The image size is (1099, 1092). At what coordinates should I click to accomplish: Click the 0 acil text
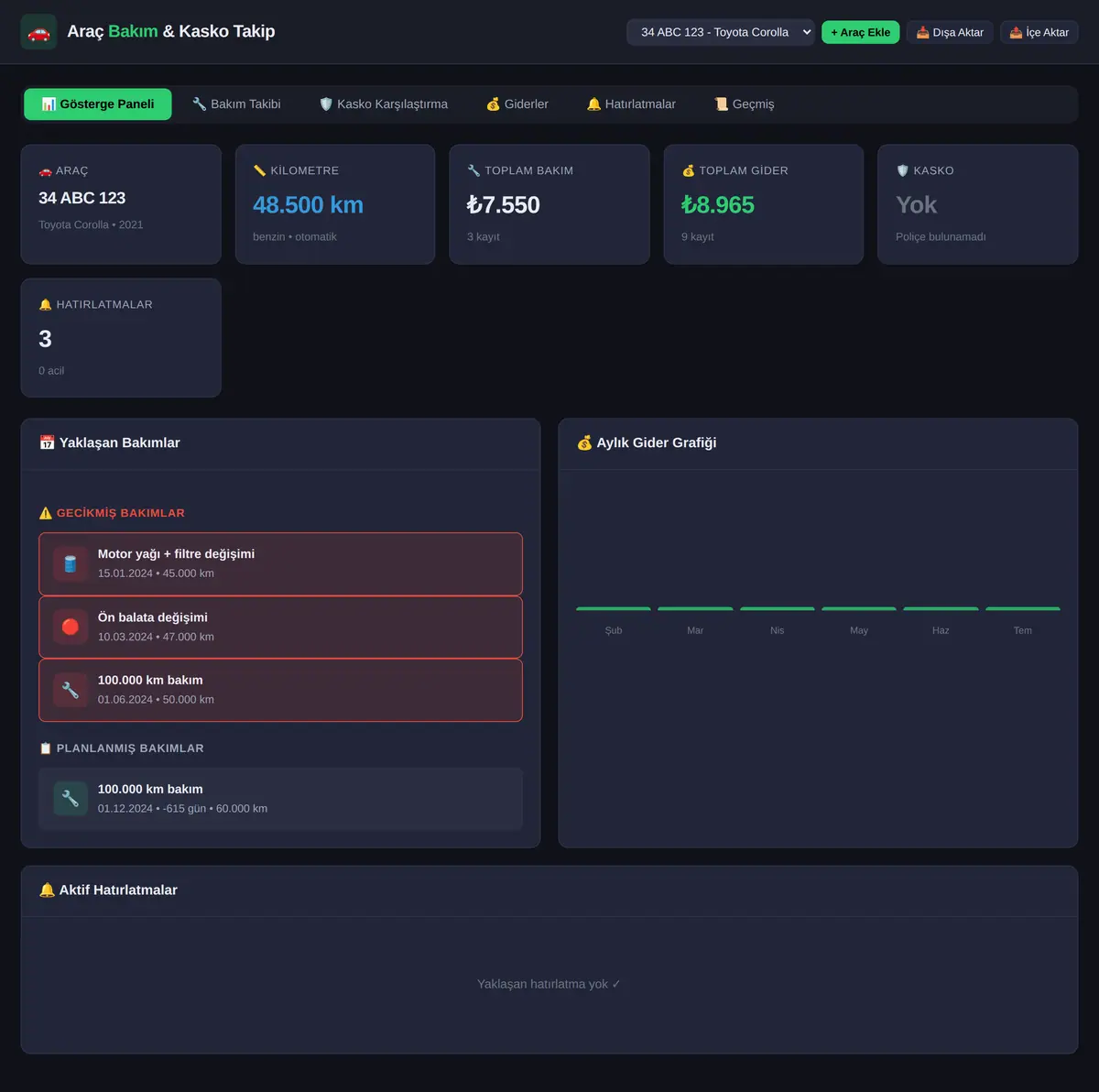coord(51,371)
